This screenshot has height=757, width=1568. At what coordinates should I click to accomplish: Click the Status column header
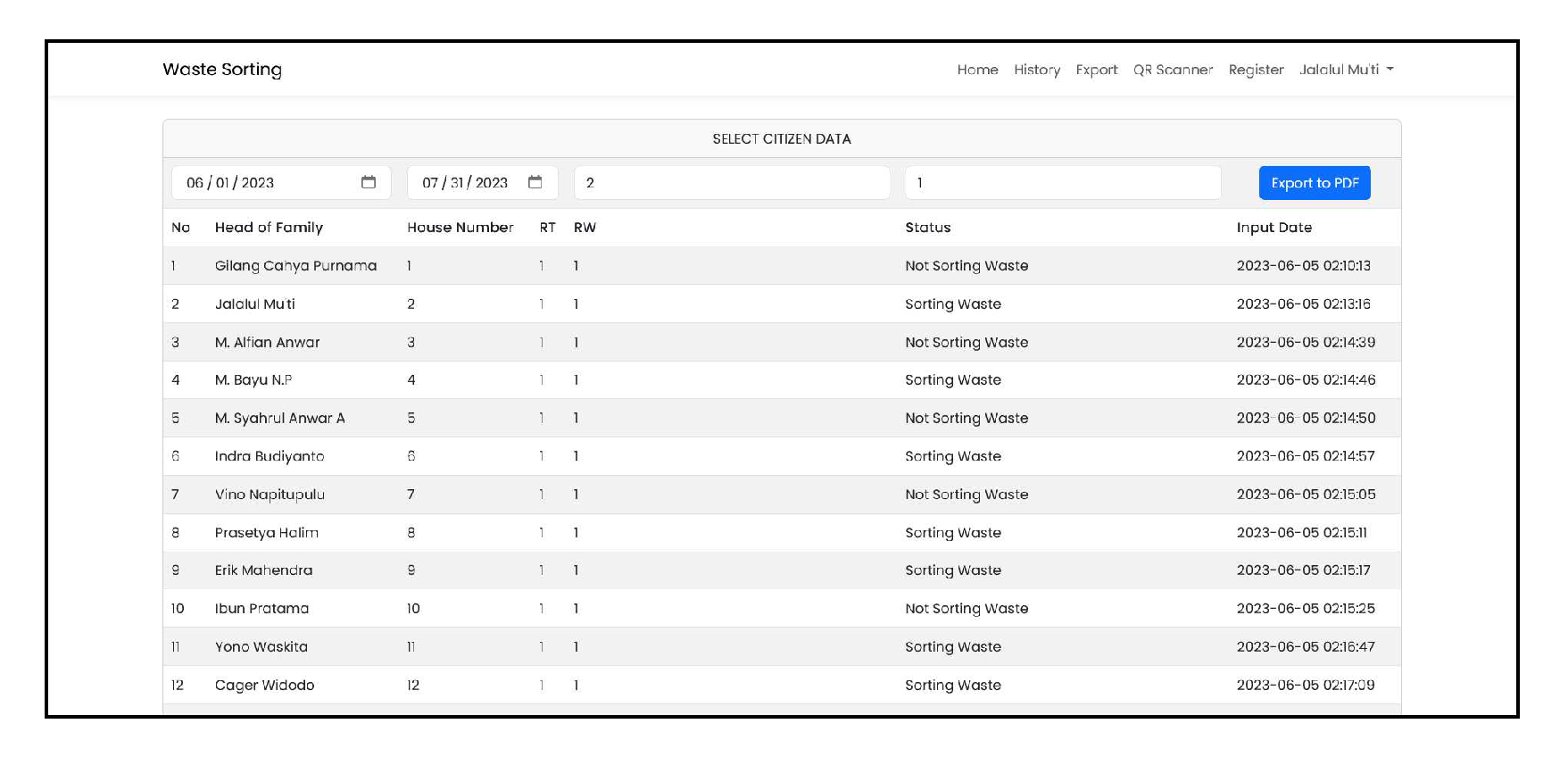click(927, 228)
